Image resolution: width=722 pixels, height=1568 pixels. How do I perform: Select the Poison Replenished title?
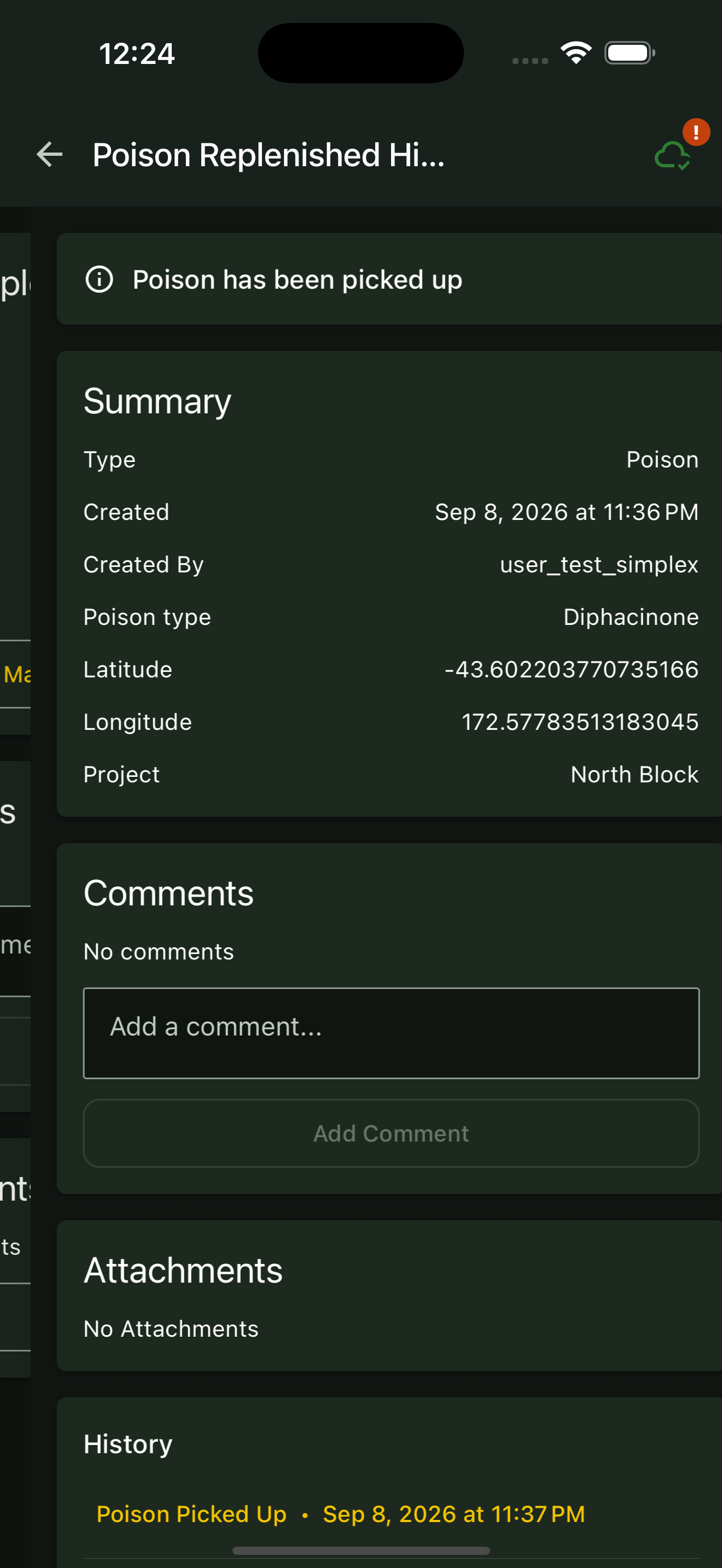(x=269, y=155)
